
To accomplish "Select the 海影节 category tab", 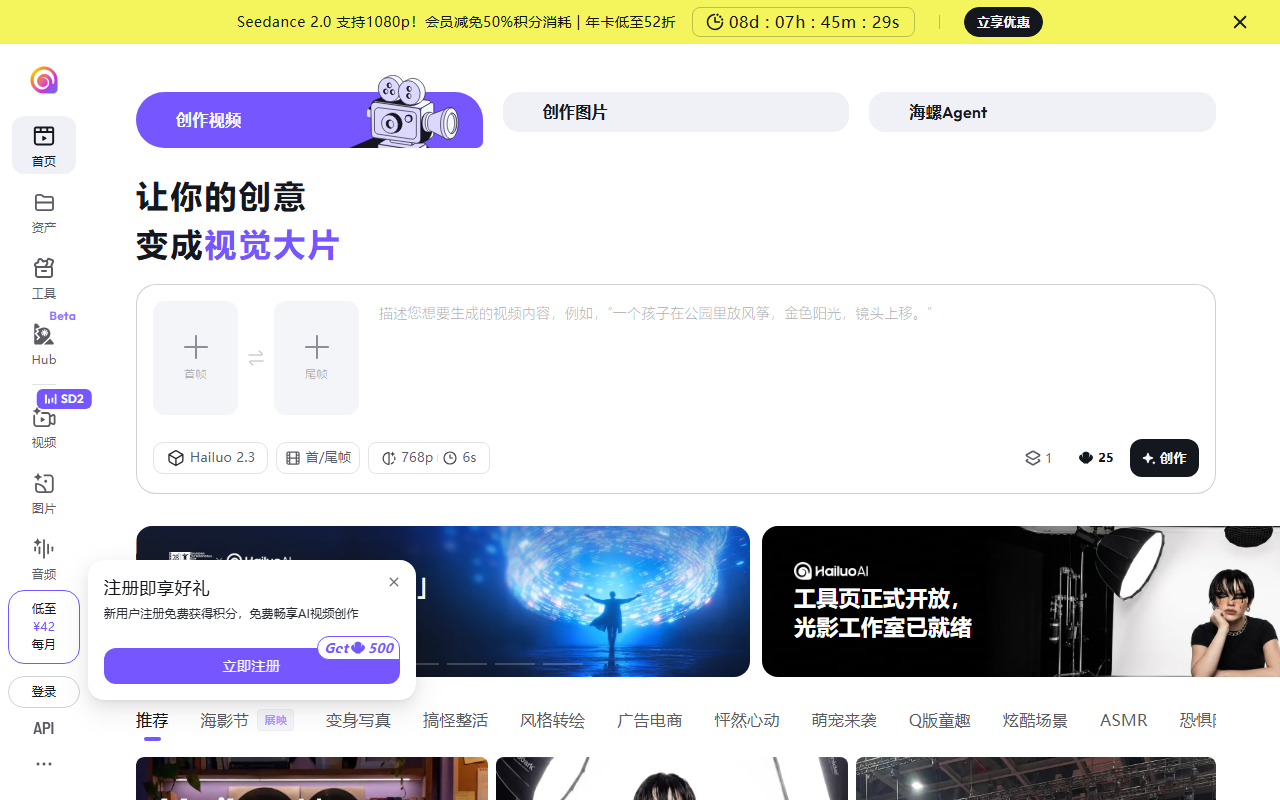I will click(x=247, y=720).
